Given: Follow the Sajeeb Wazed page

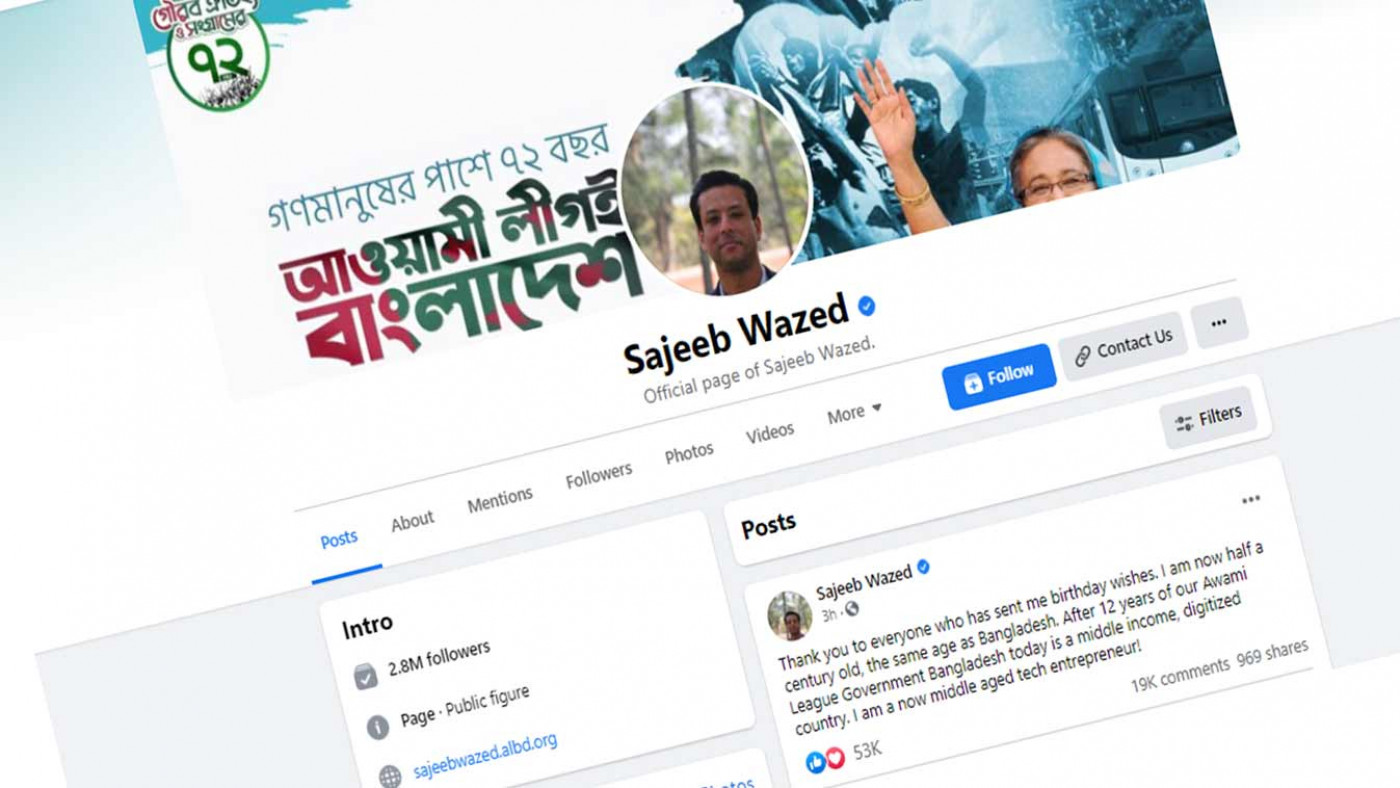Looking at the screenshot, I should (x=998, y=377).
